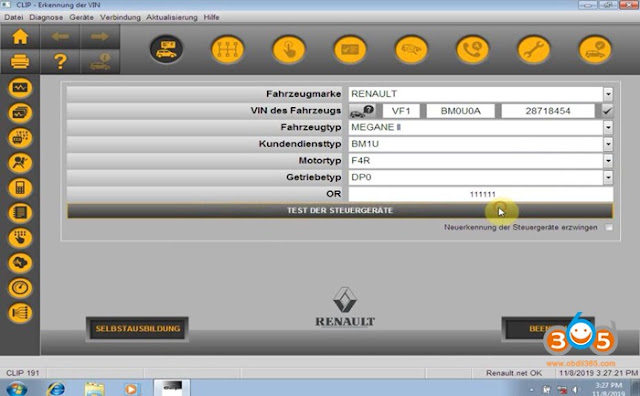Viewport: 640px width, 396px height.
Task: Open the Verbindung menu
Action: (120, 17)
